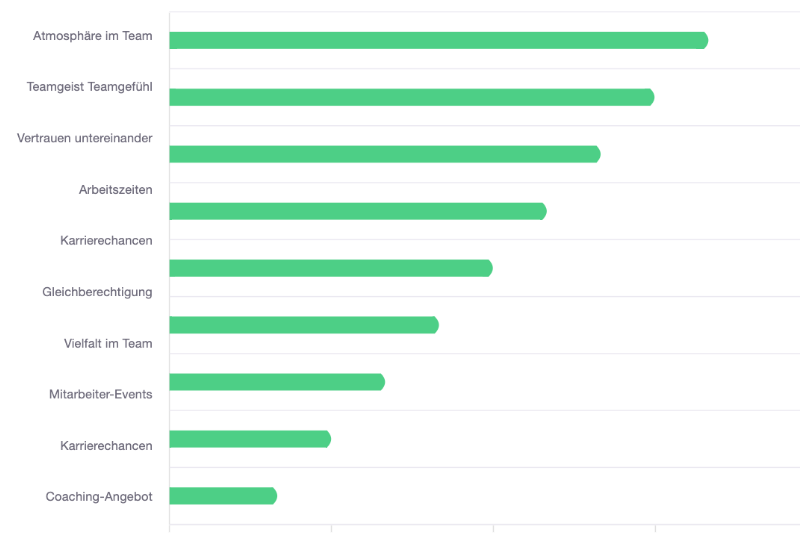Click the third-shortest green bar
Screen dimensions: 800x533
tap(277, 382)
